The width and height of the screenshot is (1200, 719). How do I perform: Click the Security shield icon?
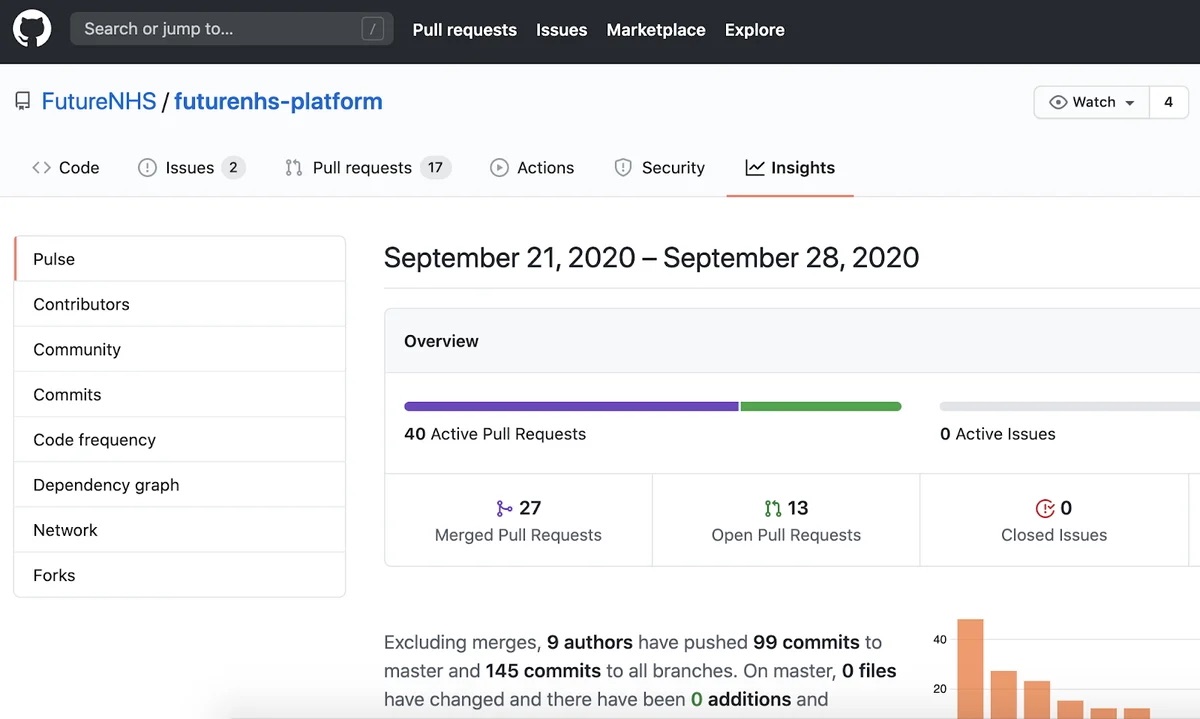pos(623,168)
